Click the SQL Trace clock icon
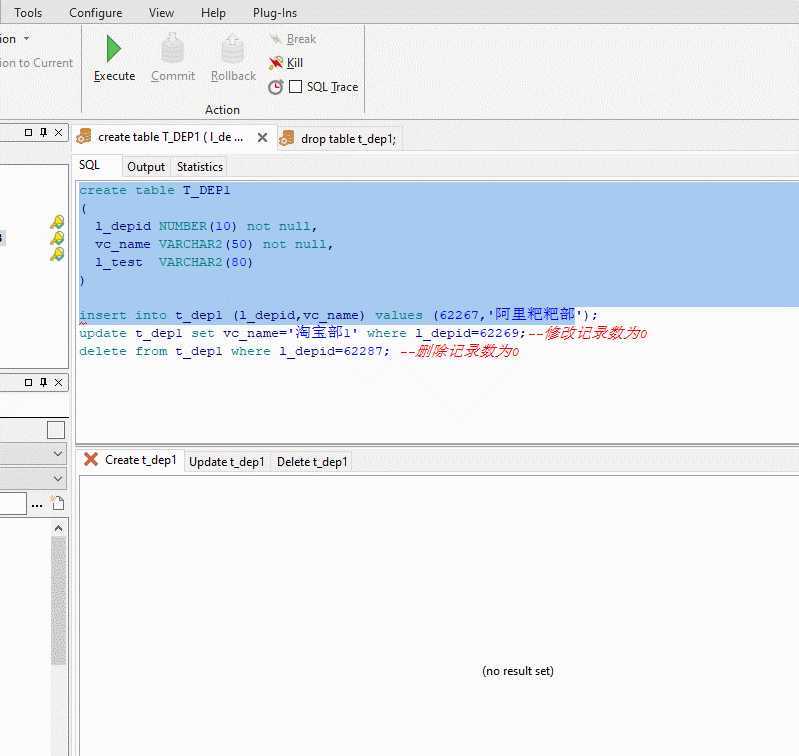Image resolution: width=799 pixels, height=756 pixels. click(x=276, y=87)
